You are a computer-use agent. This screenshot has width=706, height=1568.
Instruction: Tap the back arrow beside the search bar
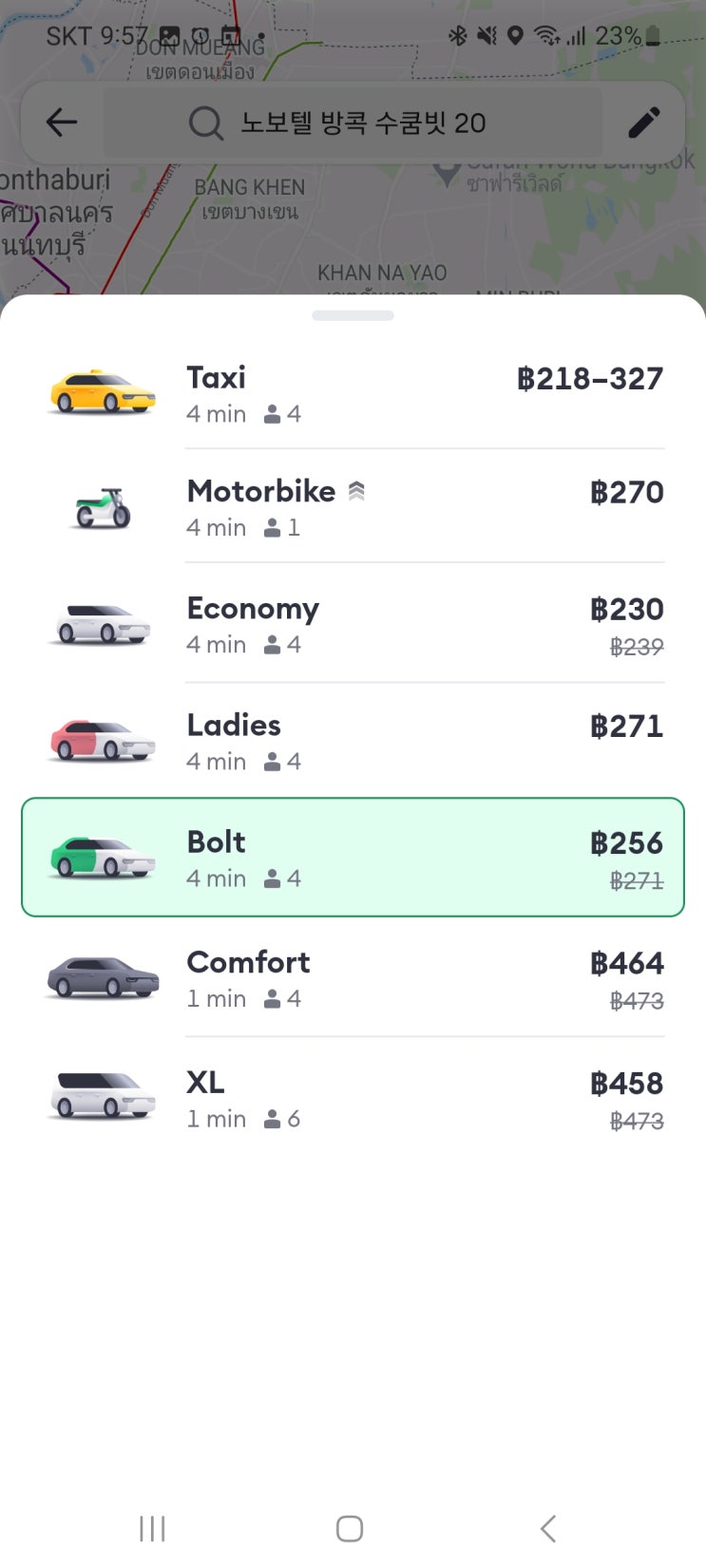[x=62, y=123]
